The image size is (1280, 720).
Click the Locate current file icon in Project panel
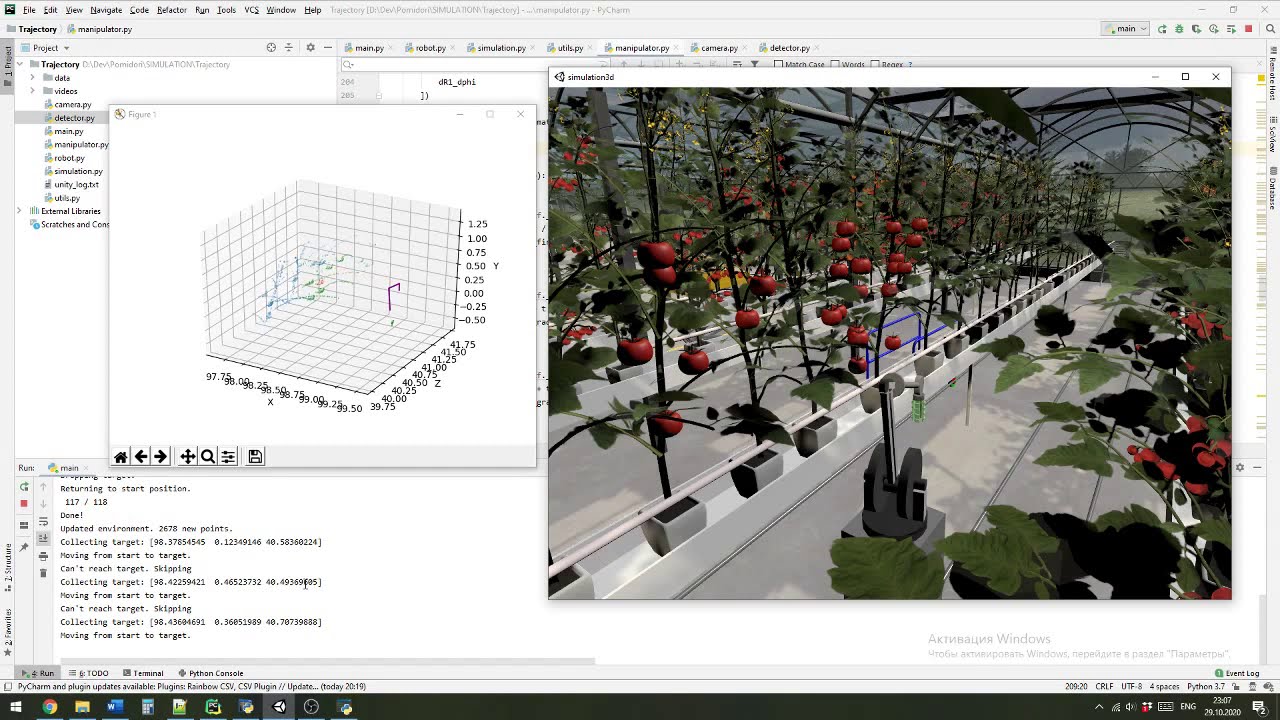click(x=271, y=47)
